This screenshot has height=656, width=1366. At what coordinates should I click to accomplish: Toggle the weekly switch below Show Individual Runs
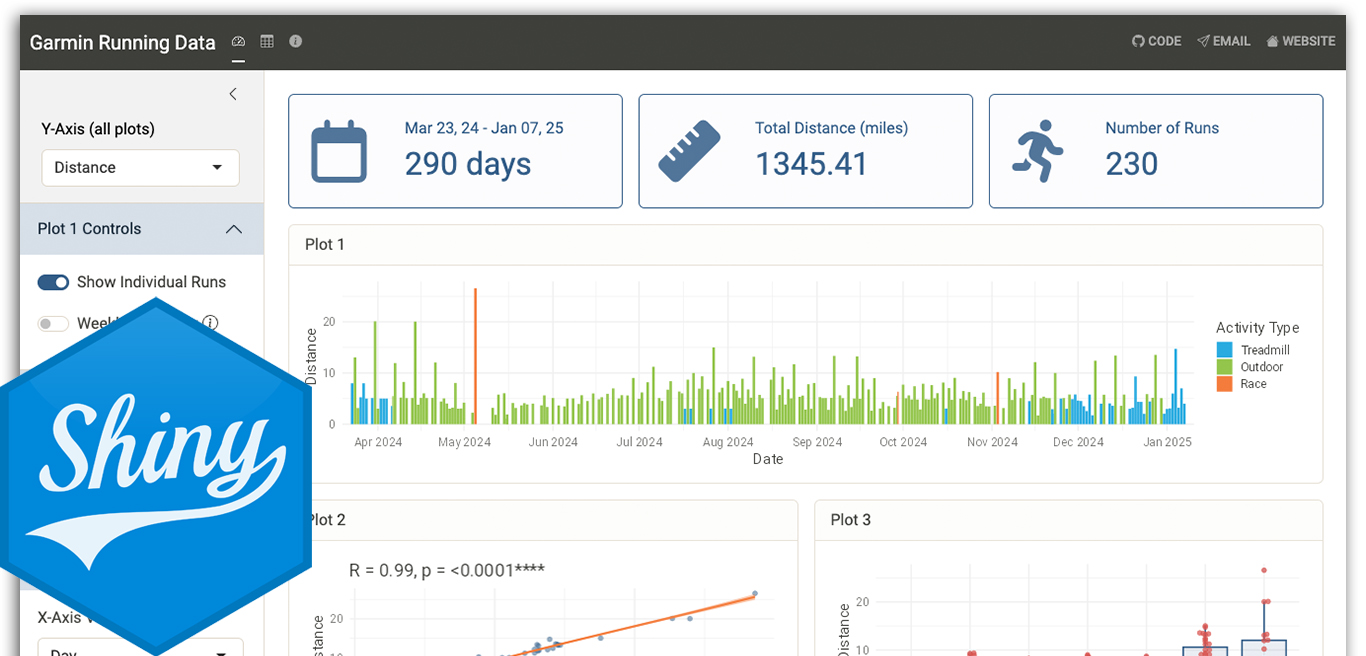point(53,323)
